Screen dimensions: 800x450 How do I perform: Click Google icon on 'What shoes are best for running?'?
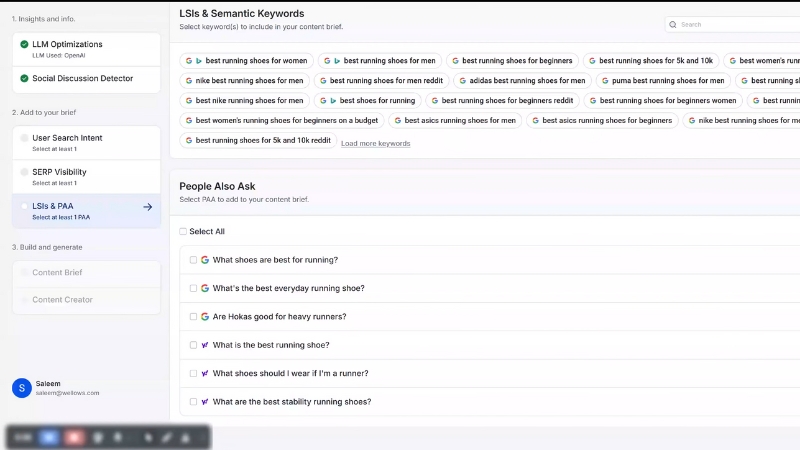205,260
